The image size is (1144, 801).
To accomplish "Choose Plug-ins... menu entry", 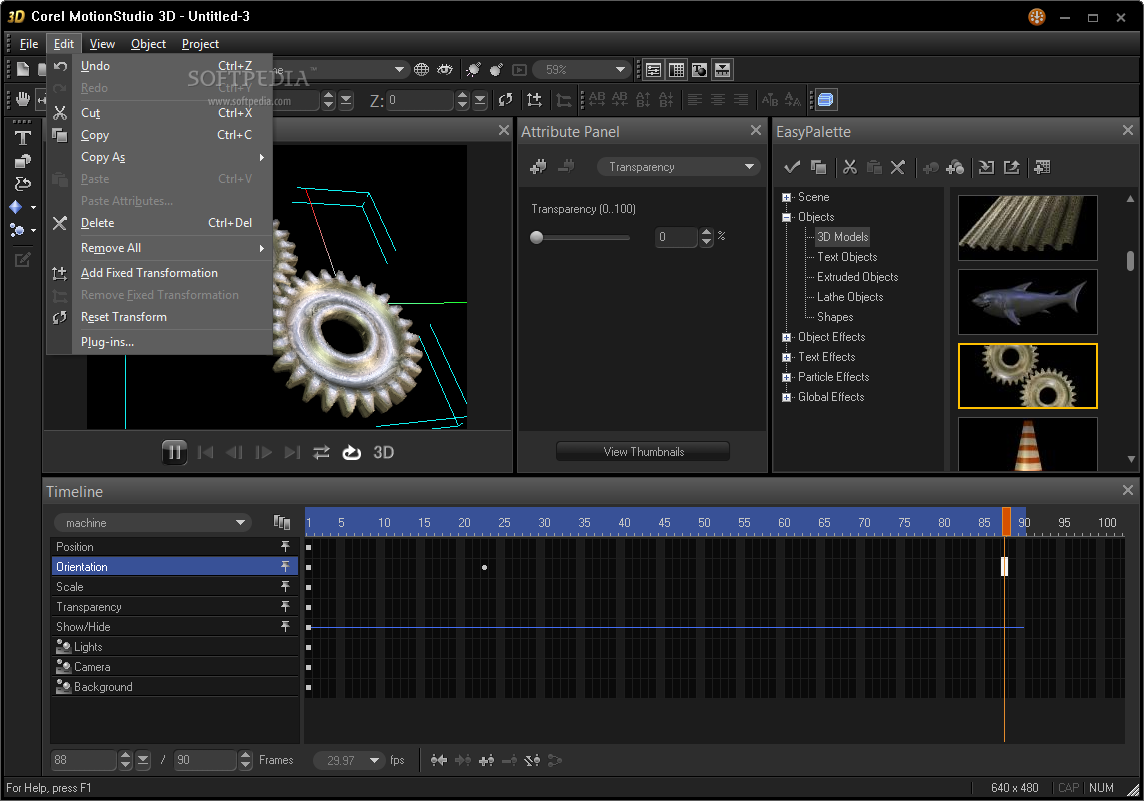I will pyautogui.click(x=161, y=341).
